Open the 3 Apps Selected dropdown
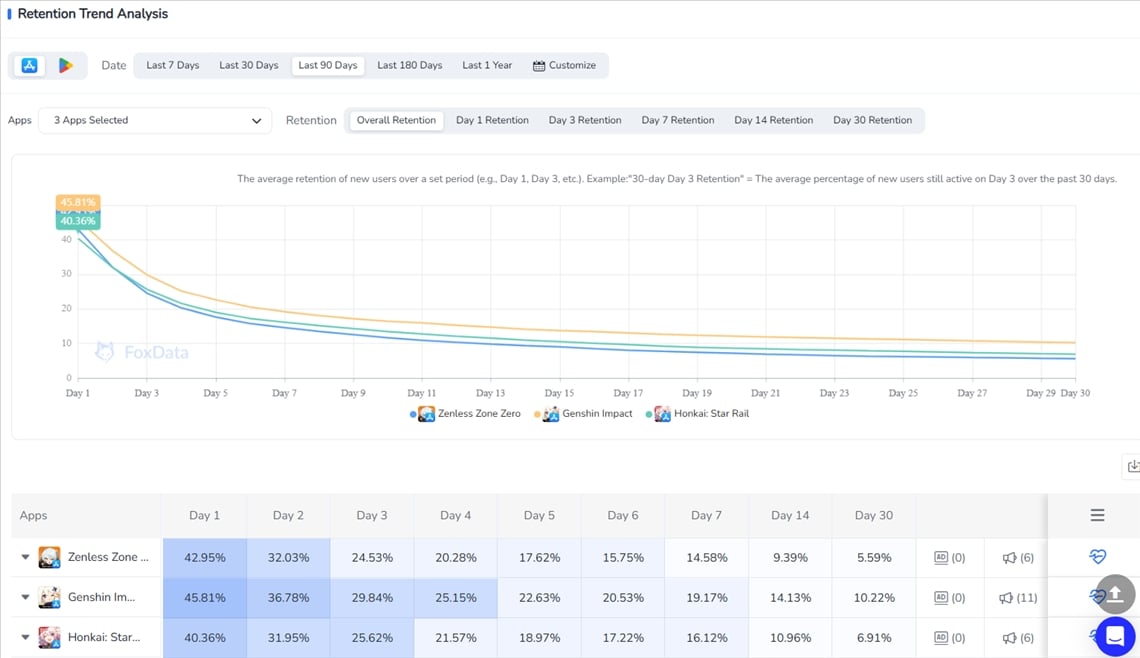 coord(156,120)
